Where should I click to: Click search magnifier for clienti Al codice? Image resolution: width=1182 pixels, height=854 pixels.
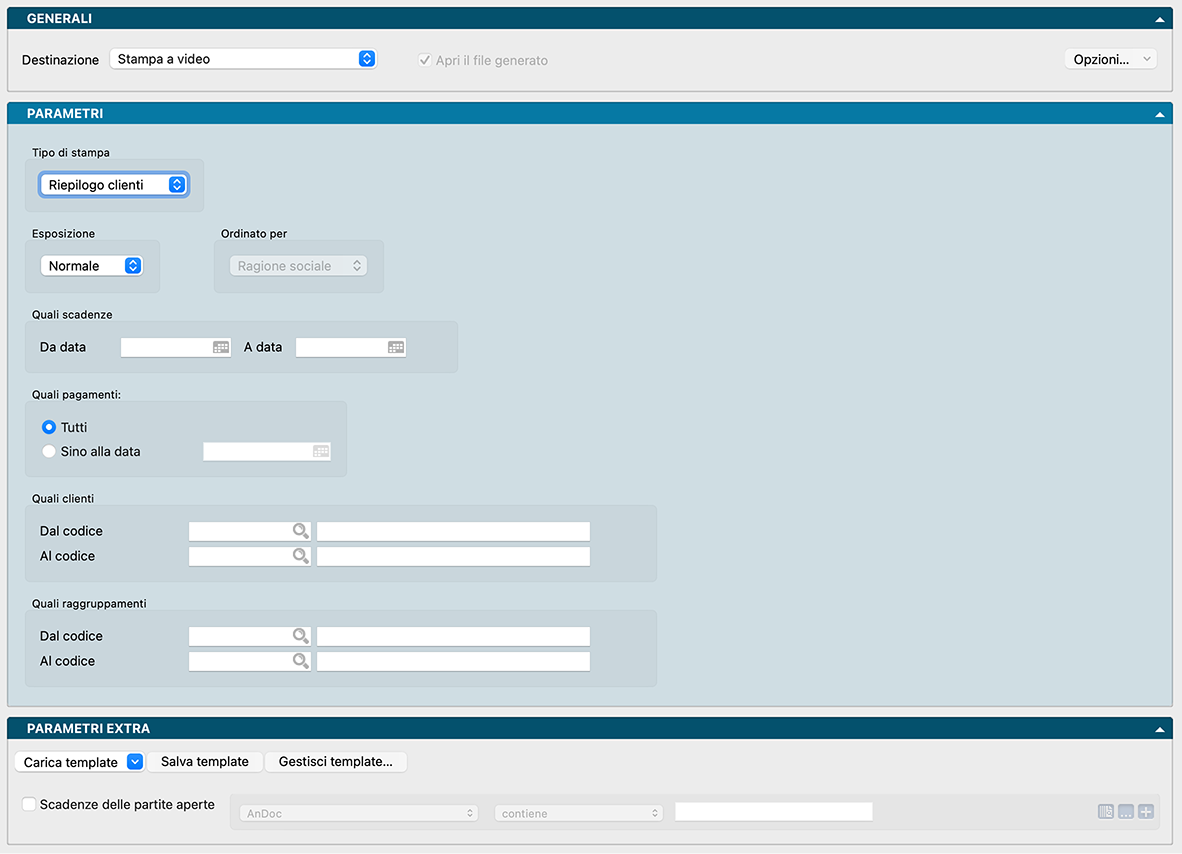(300, 556)
